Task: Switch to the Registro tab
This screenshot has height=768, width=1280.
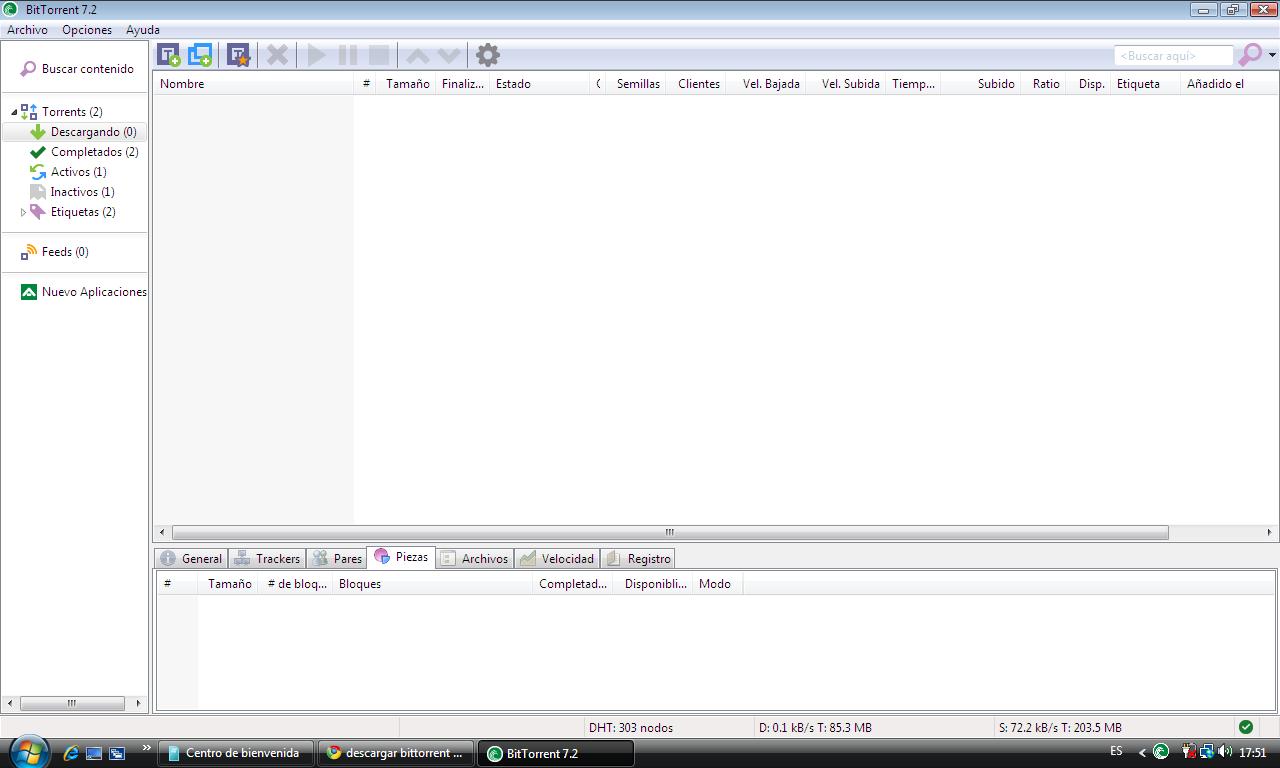Action: click(x=638, y=559)
